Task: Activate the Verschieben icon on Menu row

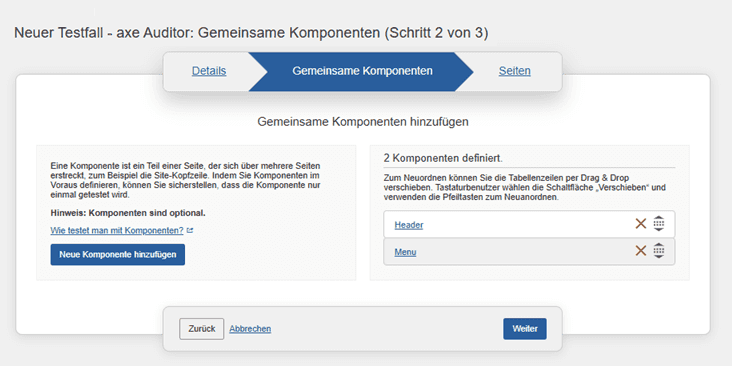Action: click(659, 251)
